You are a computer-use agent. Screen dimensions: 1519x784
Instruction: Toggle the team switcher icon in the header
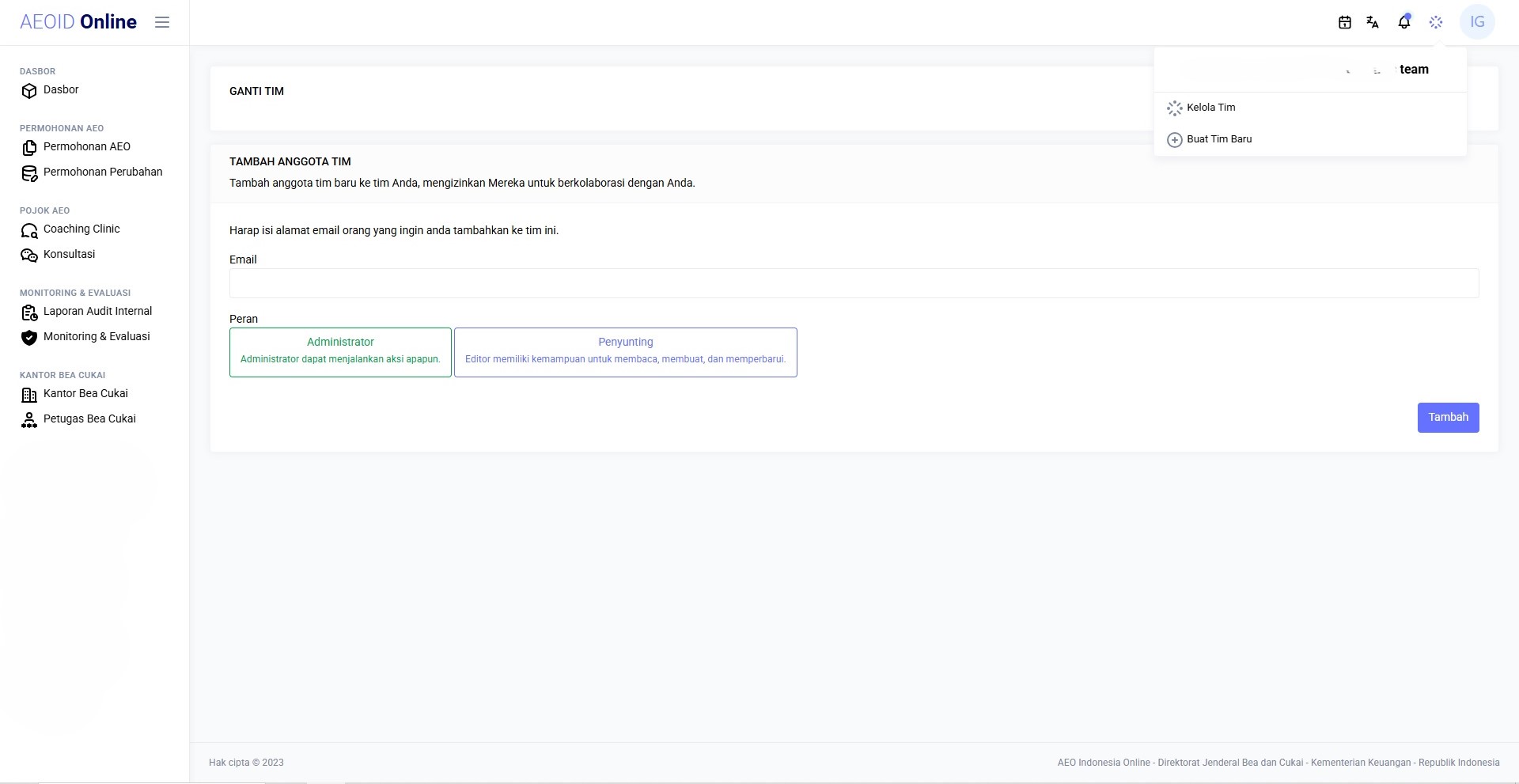1436,22
